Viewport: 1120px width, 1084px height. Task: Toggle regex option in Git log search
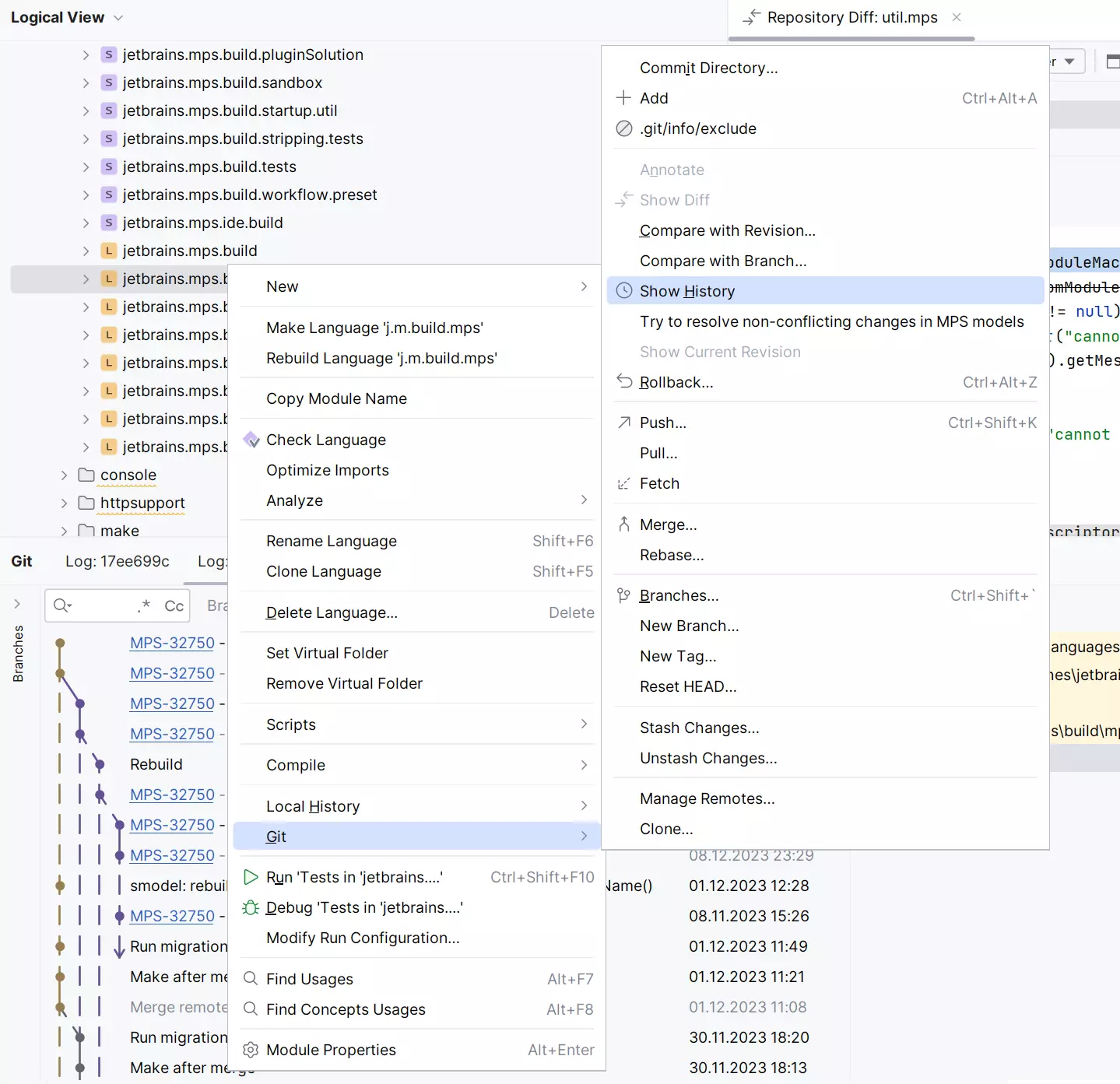[x=144, y=605]
